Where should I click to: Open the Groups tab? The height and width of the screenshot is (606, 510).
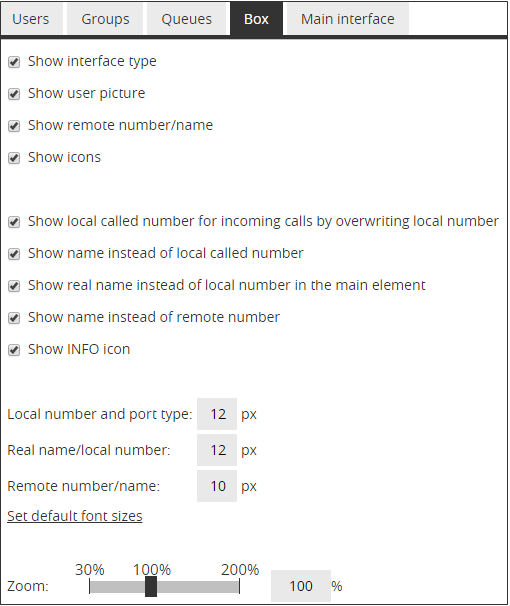pos(105,19)
